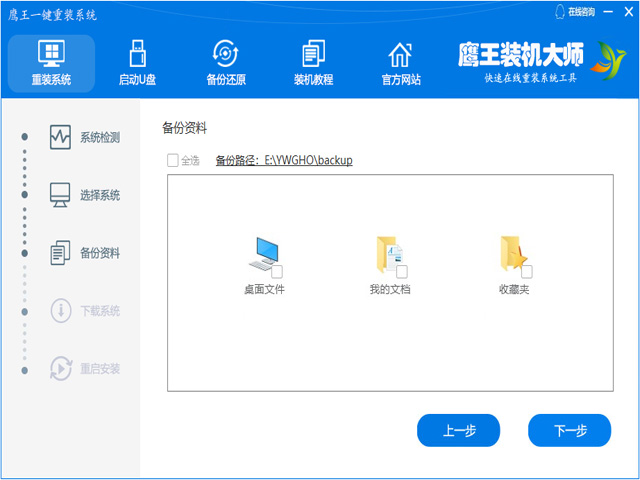
Task: Open the 备份还原 backup restore icon
Action: 226,54
